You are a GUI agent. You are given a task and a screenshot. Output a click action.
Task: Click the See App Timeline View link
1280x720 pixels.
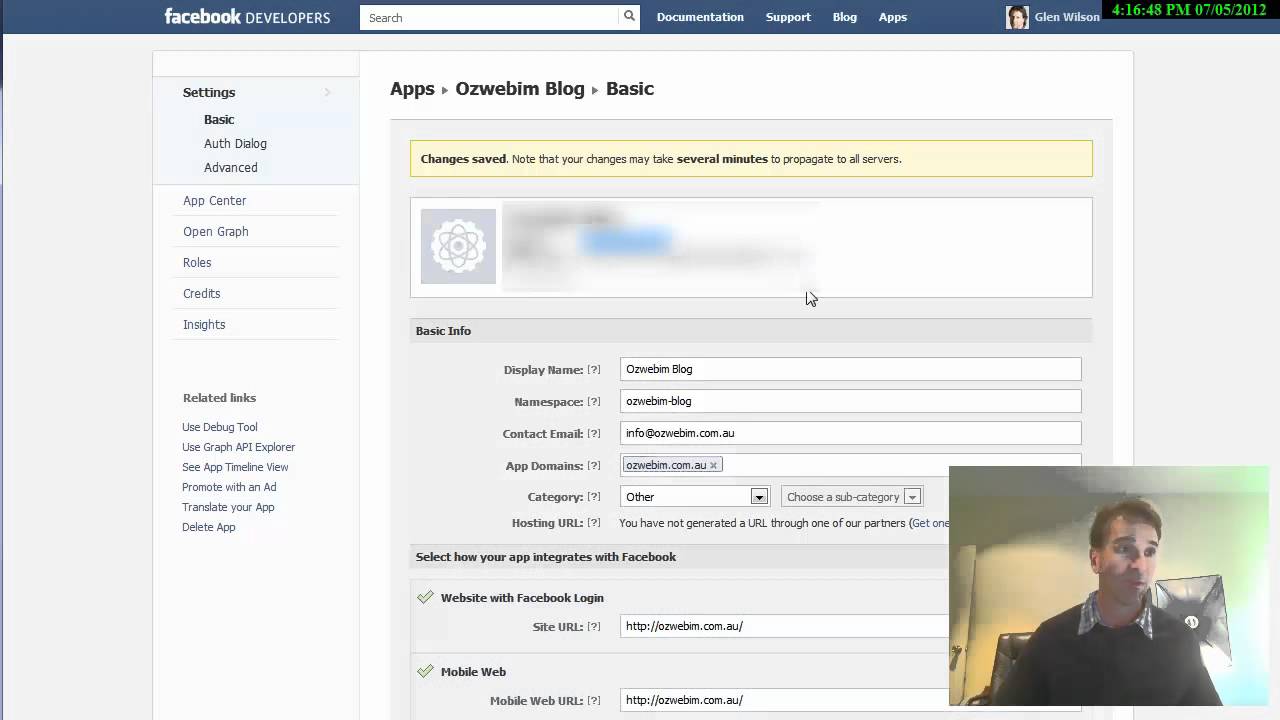235,467
